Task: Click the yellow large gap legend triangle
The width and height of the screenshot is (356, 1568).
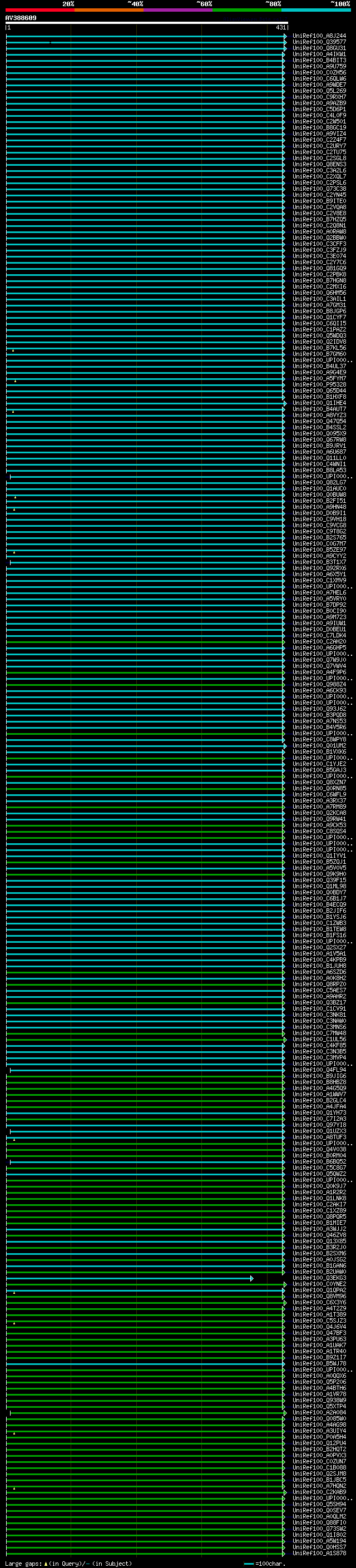Action: (x=46, y=1563)
